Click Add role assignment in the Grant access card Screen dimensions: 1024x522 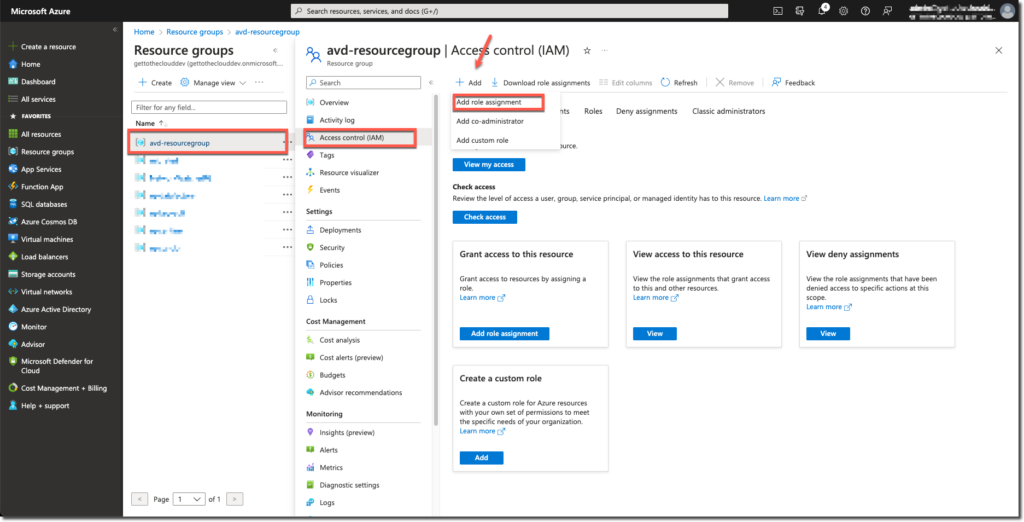[x=504, y=334]
